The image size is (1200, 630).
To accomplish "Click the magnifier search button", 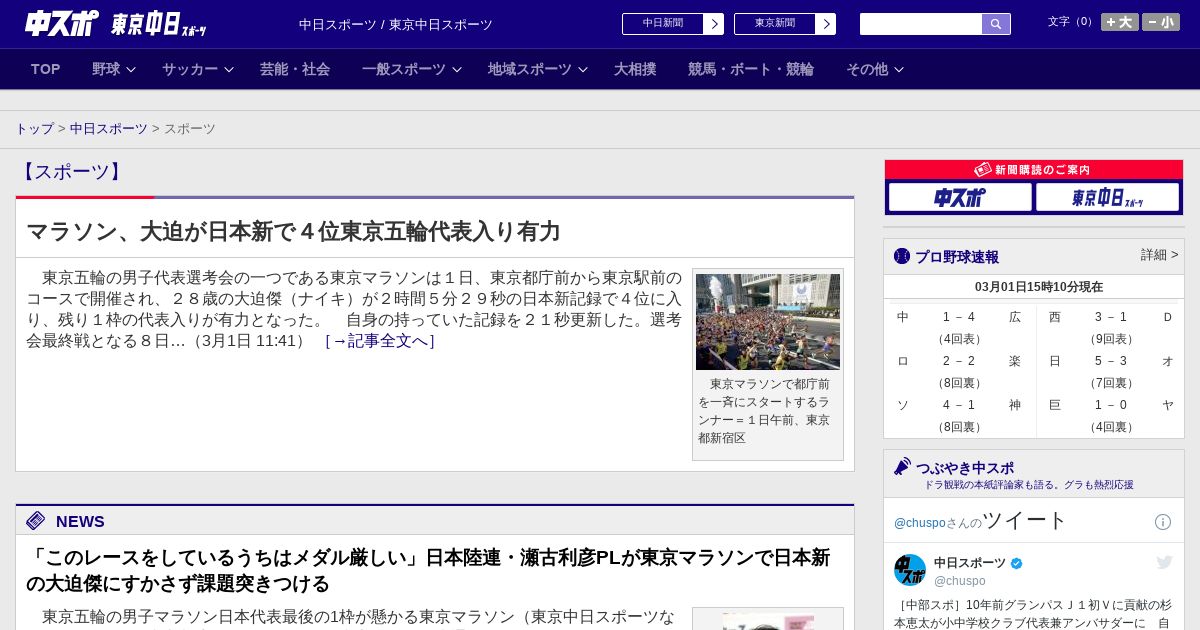I will click(x=996, y=24).
